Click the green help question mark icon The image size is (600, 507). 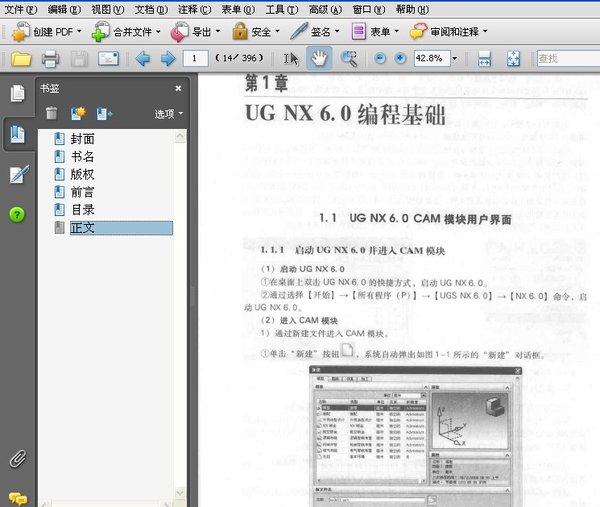pos(17,215)
